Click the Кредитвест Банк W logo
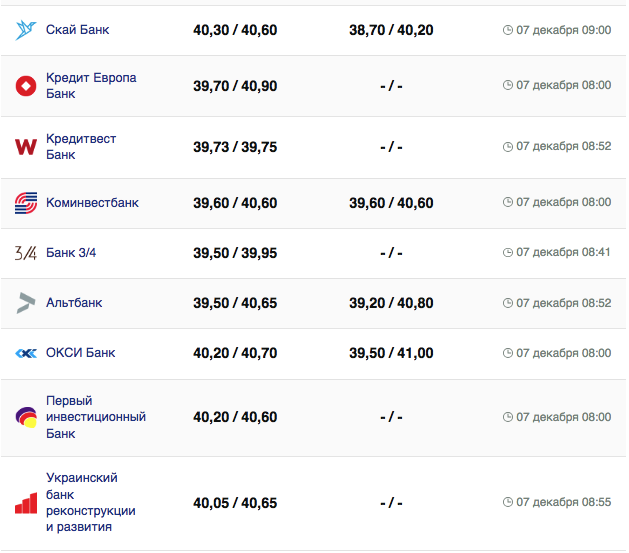This screenshot has width=629, height=553. click(26, 147)
